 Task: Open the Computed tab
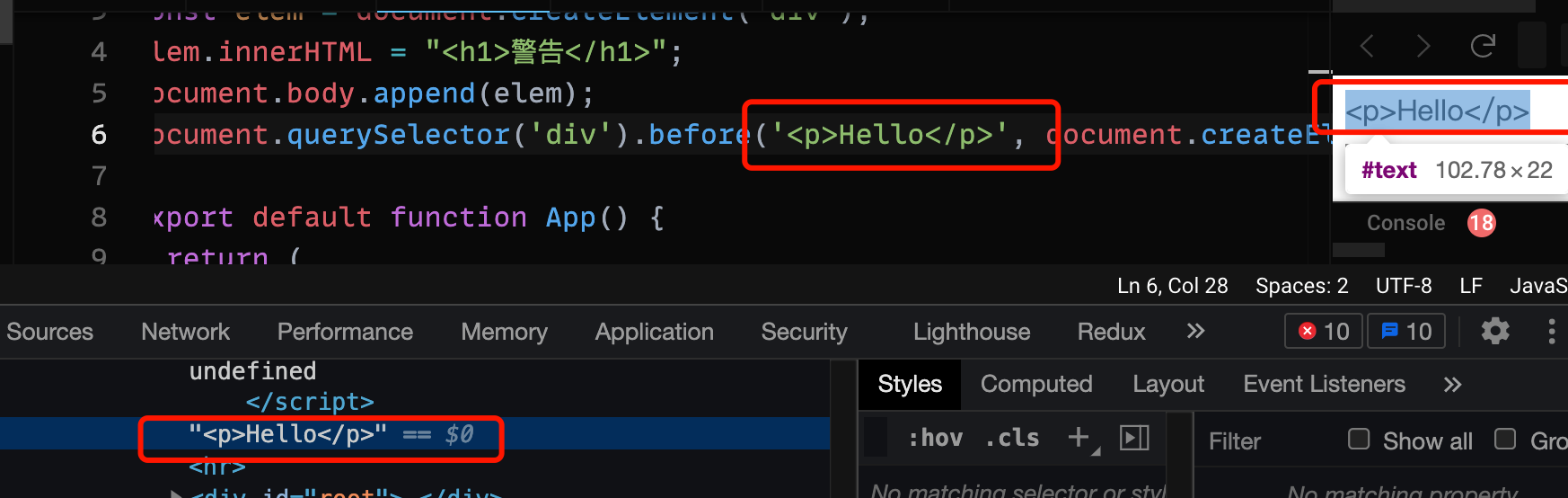click(x=1036, y=385)
